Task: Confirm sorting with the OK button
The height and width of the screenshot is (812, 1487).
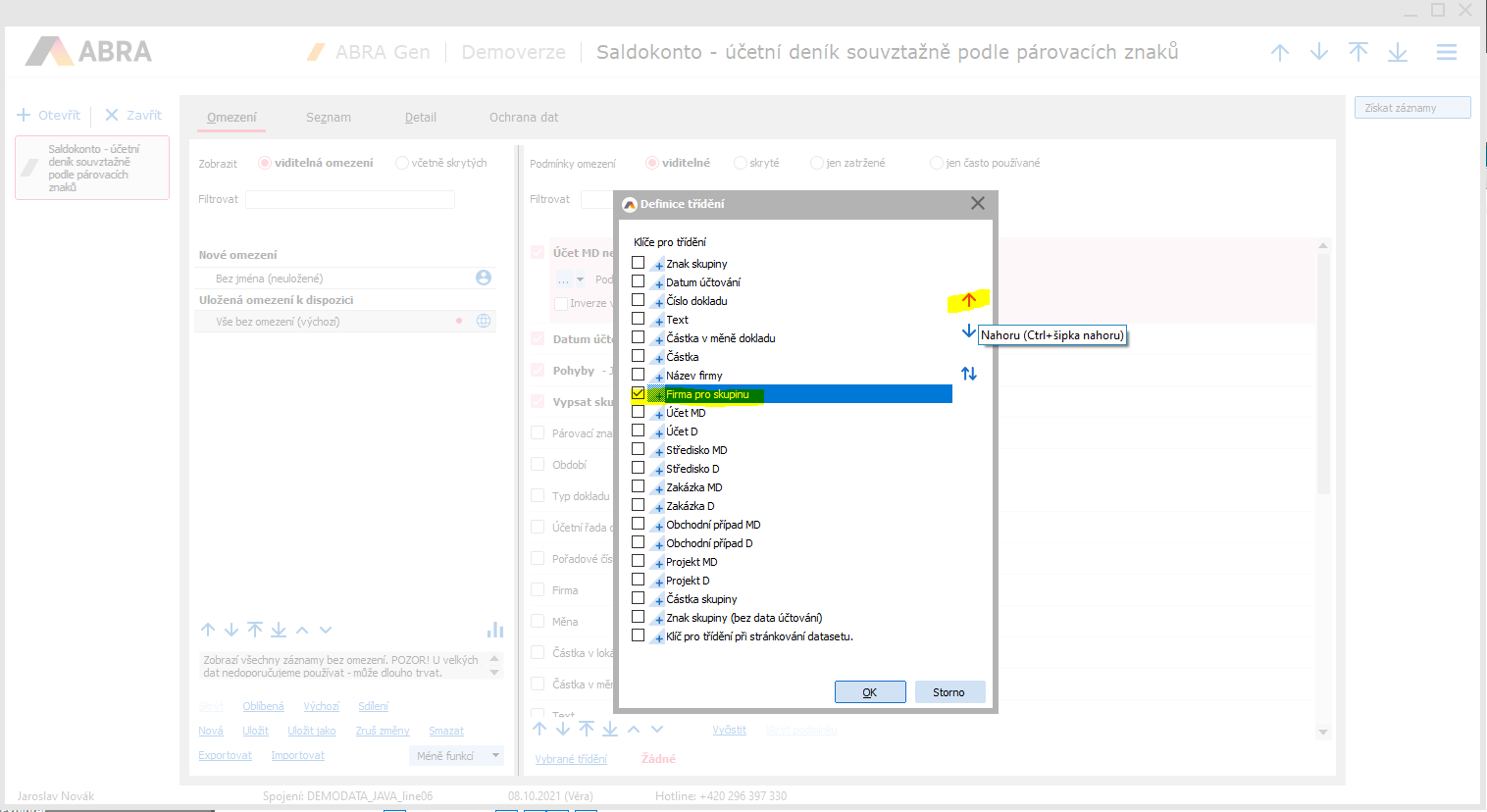Action: 869,692
